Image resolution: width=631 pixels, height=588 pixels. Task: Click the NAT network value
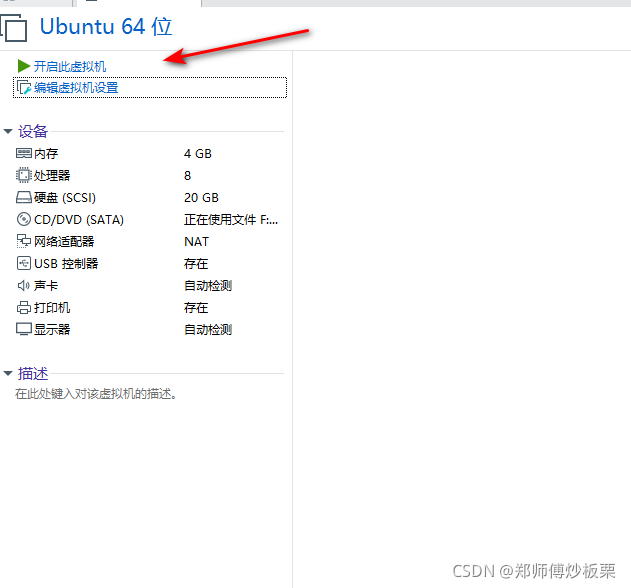[x=196, y=241]
